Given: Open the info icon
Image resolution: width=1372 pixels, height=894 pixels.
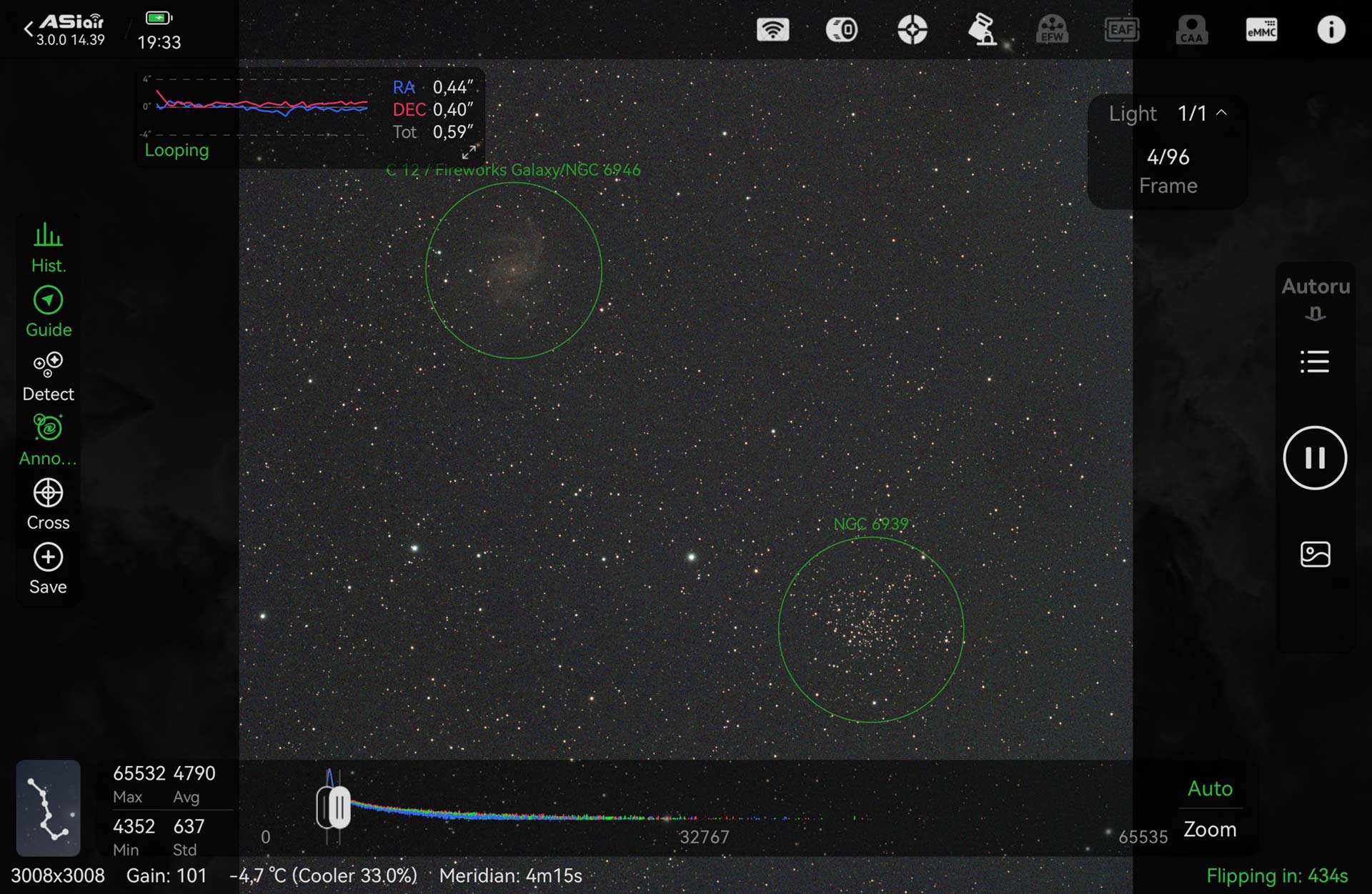Looking at the screenshot, I should [1331, 30].
